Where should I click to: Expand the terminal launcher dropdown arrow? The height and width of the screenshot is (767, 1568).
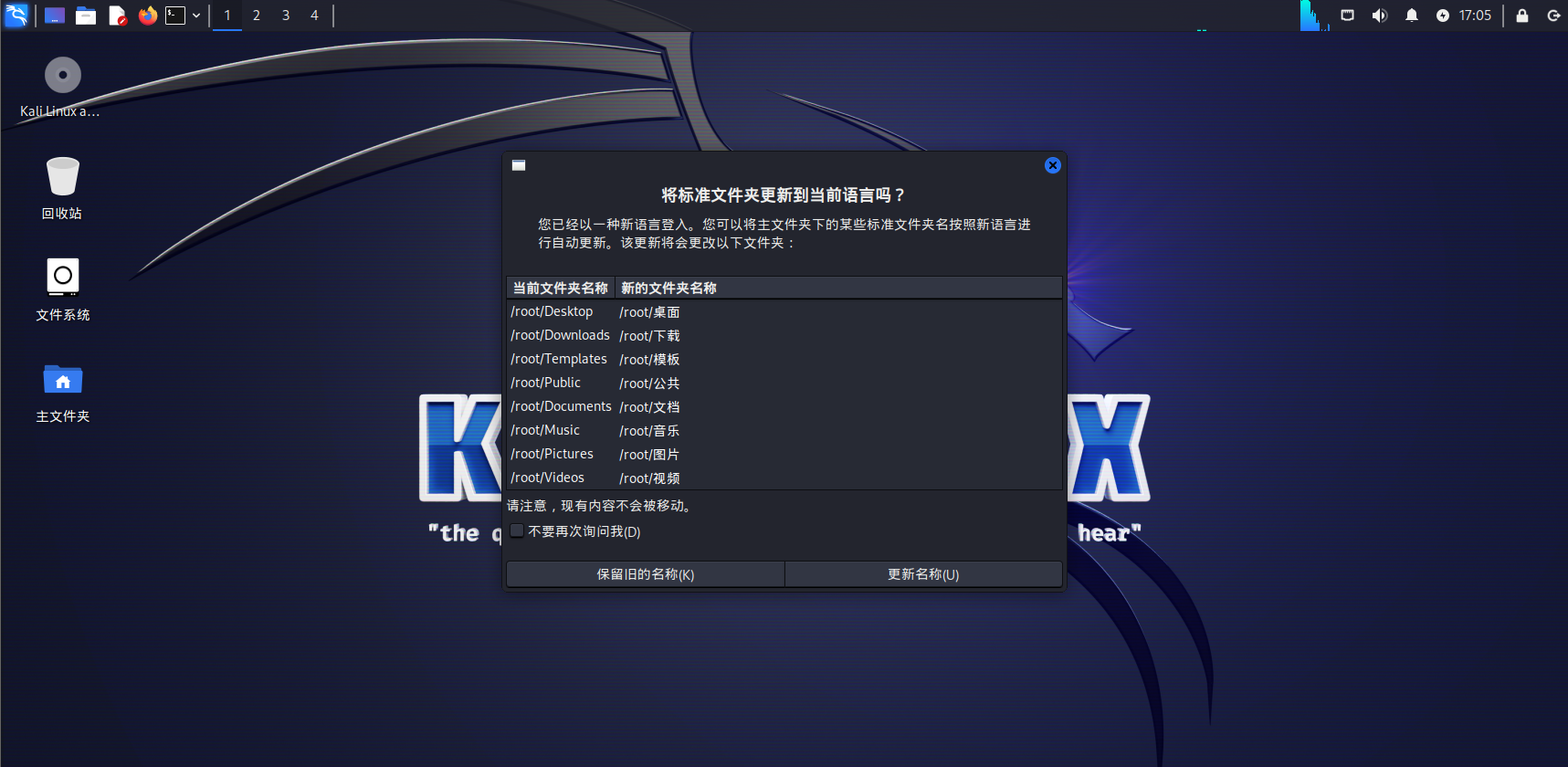click(x=196, y=16)
